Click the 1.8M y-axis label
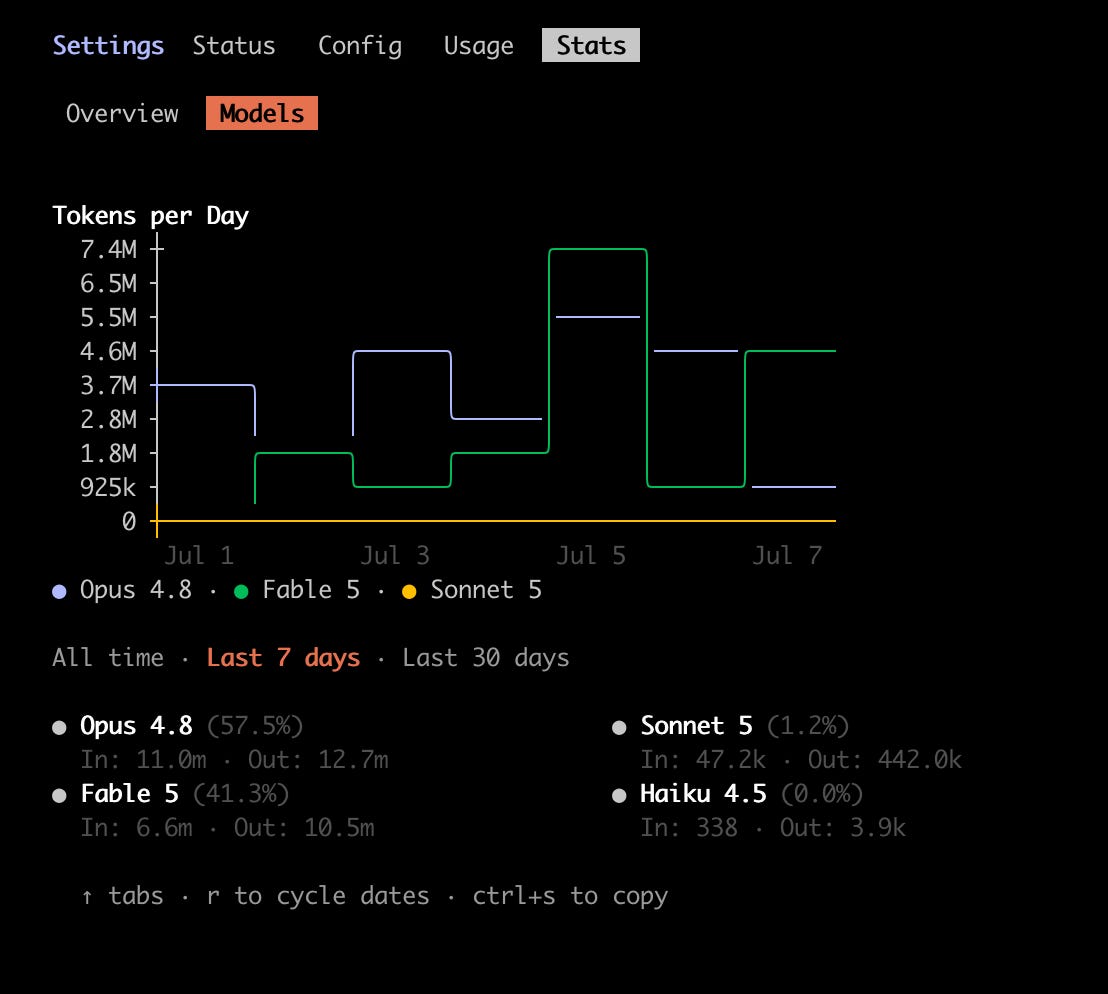The height and width of the screenshot is (994, 1108). [108, 453]
